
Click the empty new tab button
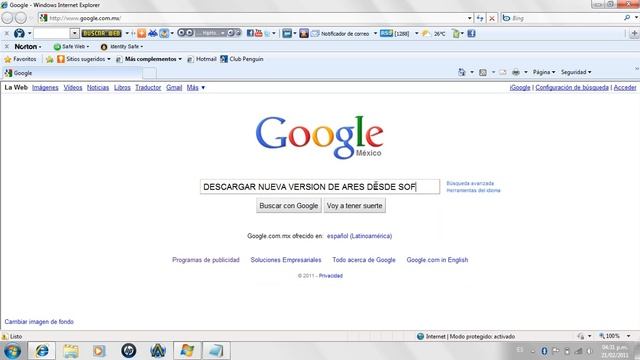pyautogui.click(x=149, y=73)
